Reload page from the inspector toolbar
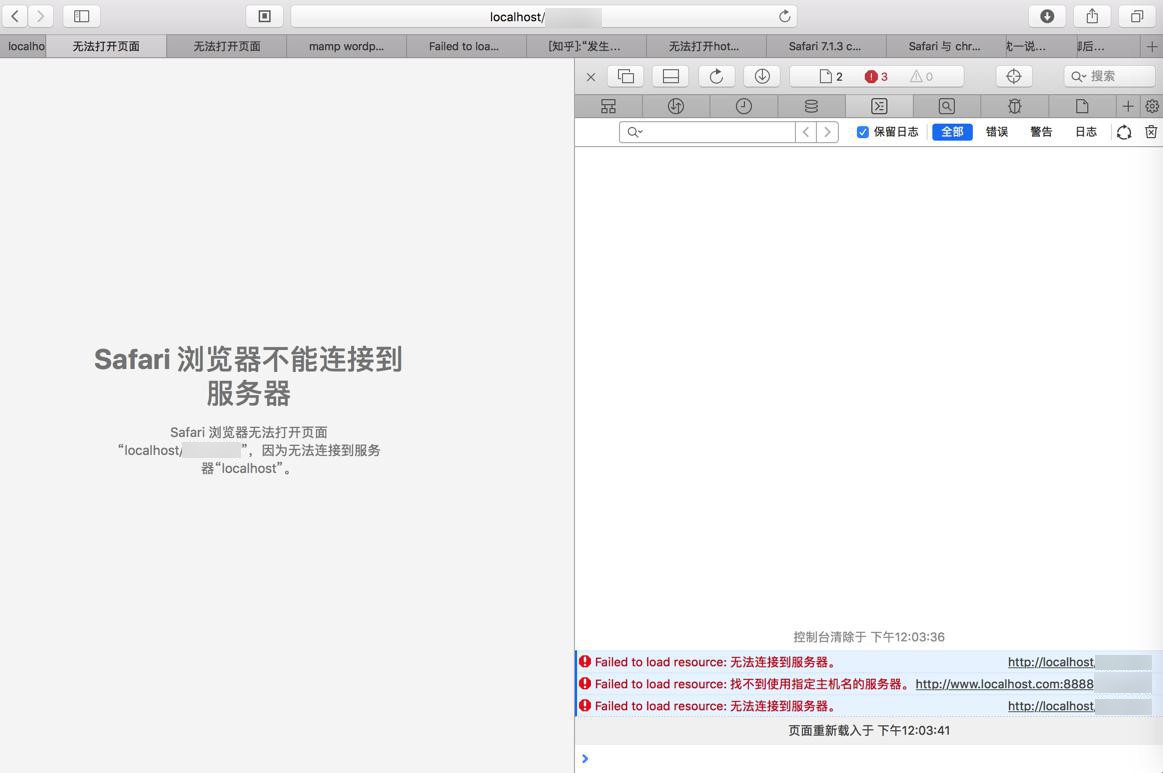Viewport: 1163px width, 773px height. 716,76
